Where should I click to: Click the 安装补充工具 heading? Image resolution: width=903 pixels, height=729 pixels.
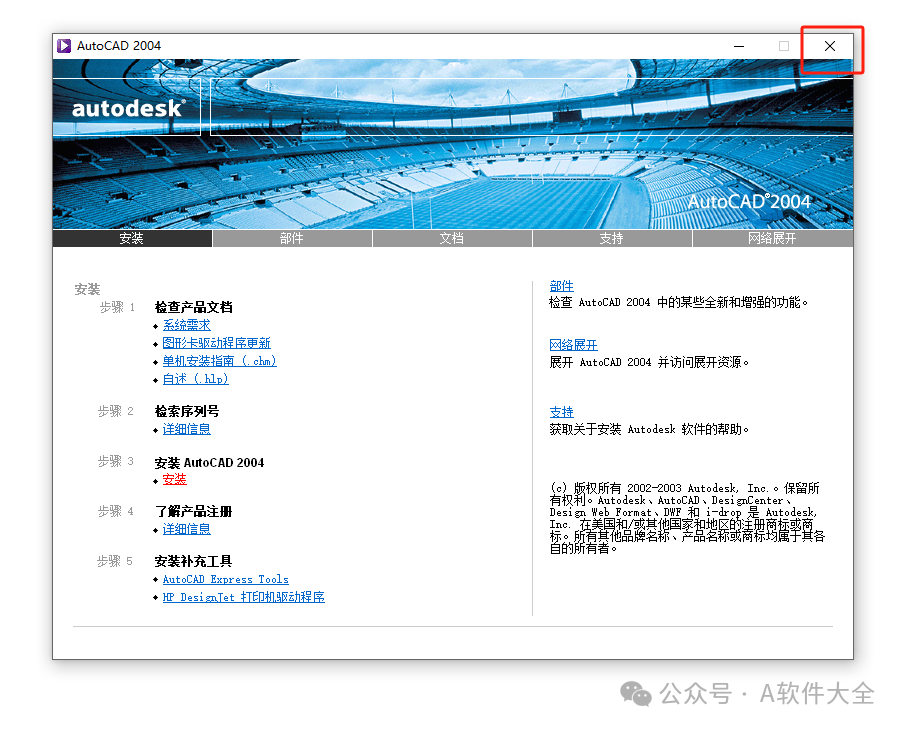(194, 561)
